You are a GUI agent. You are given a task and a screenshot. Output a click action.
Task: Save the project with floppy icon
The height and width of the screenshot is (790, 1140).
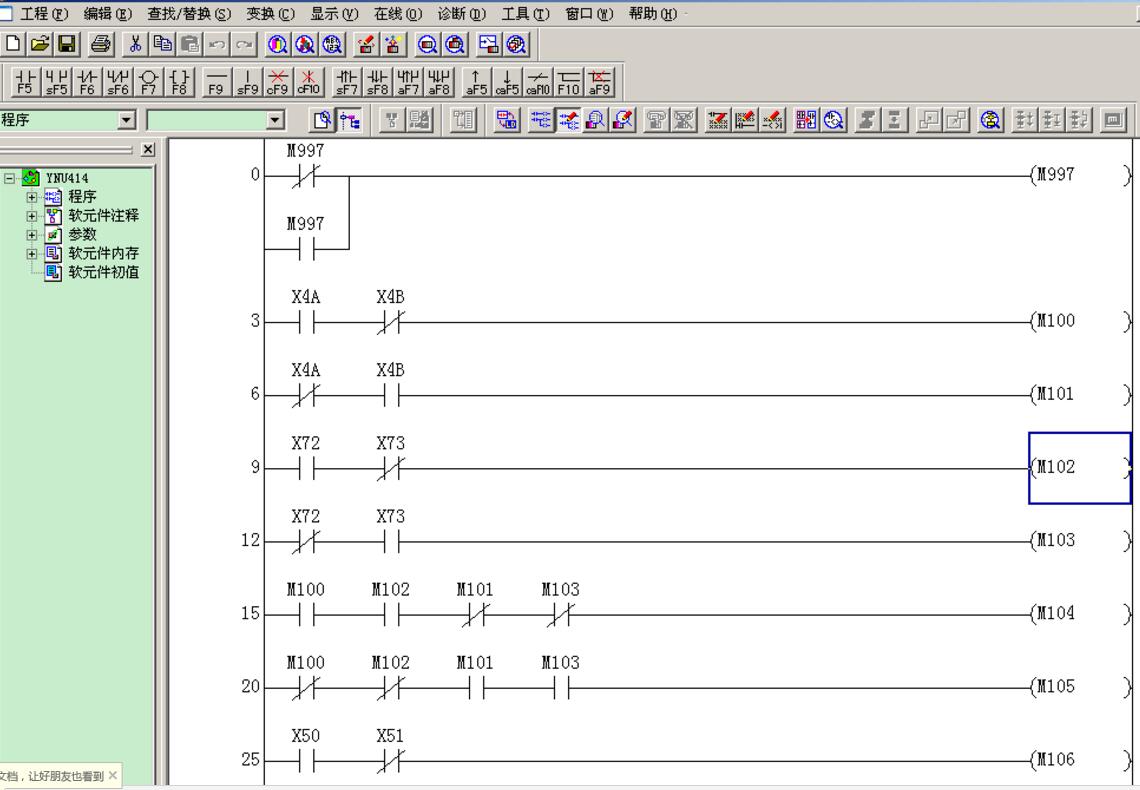(66, 44)
